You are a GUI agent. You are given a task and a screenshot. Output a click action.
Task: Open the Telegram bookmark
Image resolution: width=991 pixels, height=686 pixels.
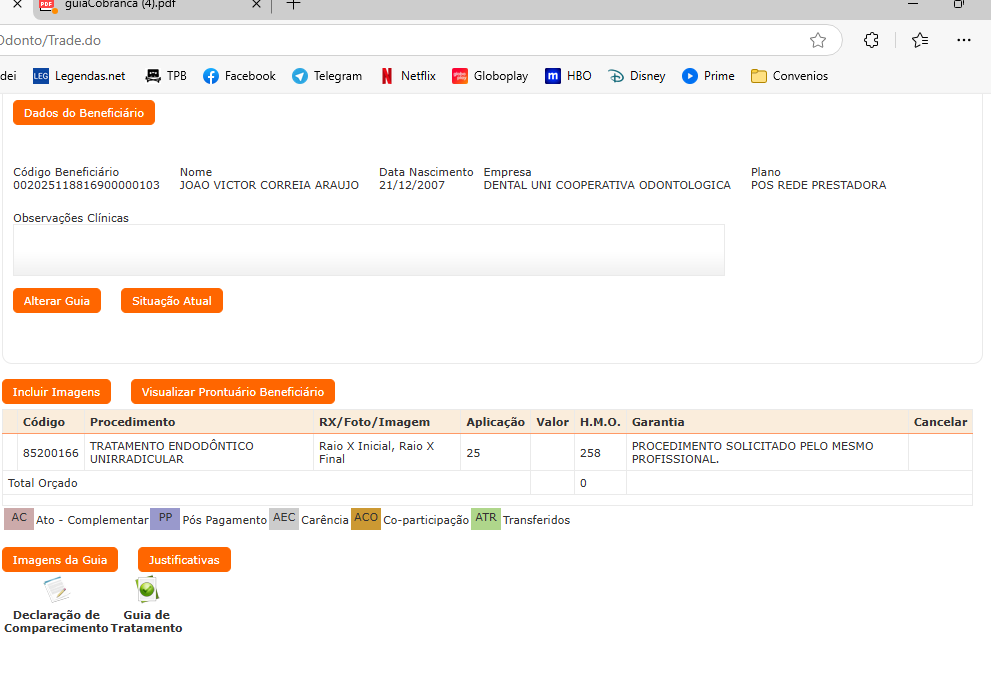coord(327,76)
